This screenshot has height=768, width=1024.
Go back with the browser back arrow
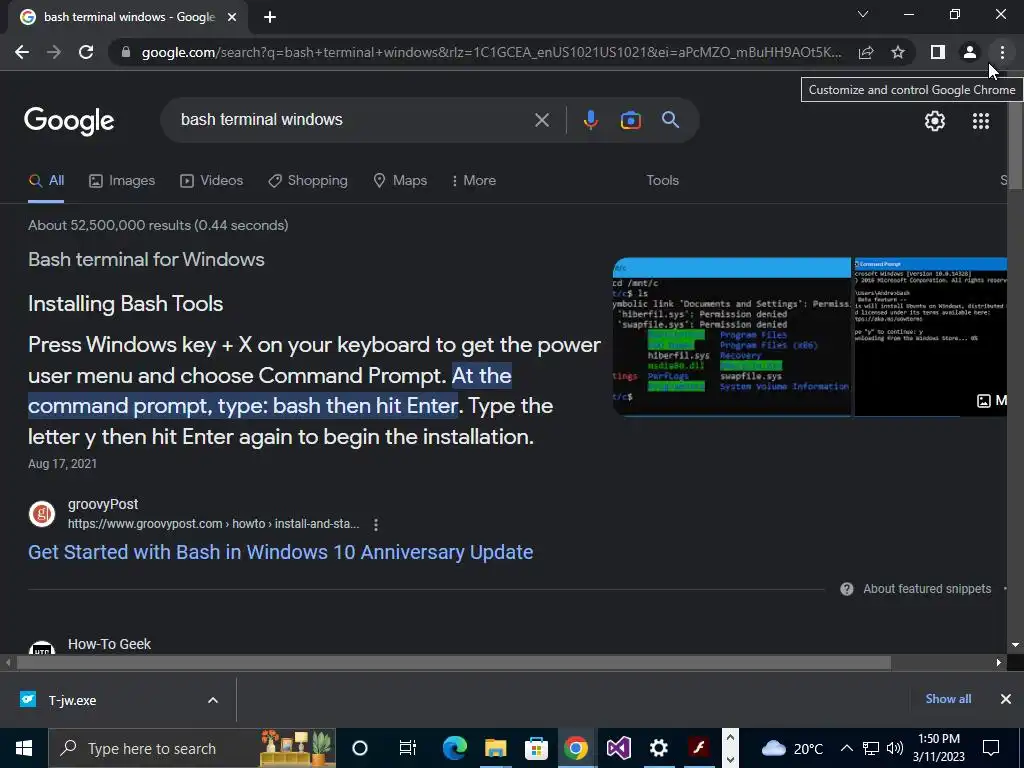22,52
